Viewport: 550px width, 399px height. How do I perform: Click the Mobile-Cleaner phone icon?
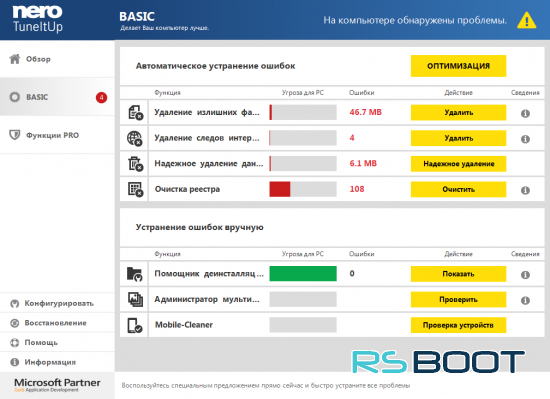pyautogui.click(x=135, y=325)
